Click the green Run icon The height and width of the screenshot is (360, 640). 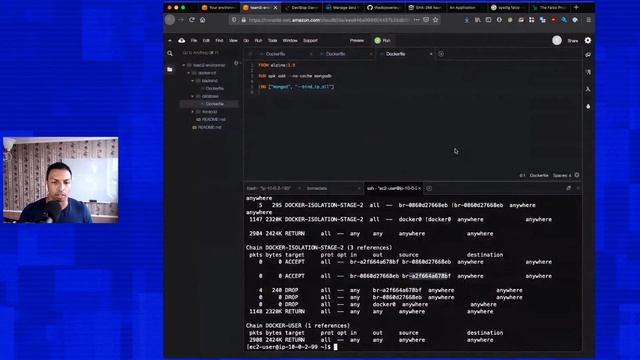(x=378, y=40)
